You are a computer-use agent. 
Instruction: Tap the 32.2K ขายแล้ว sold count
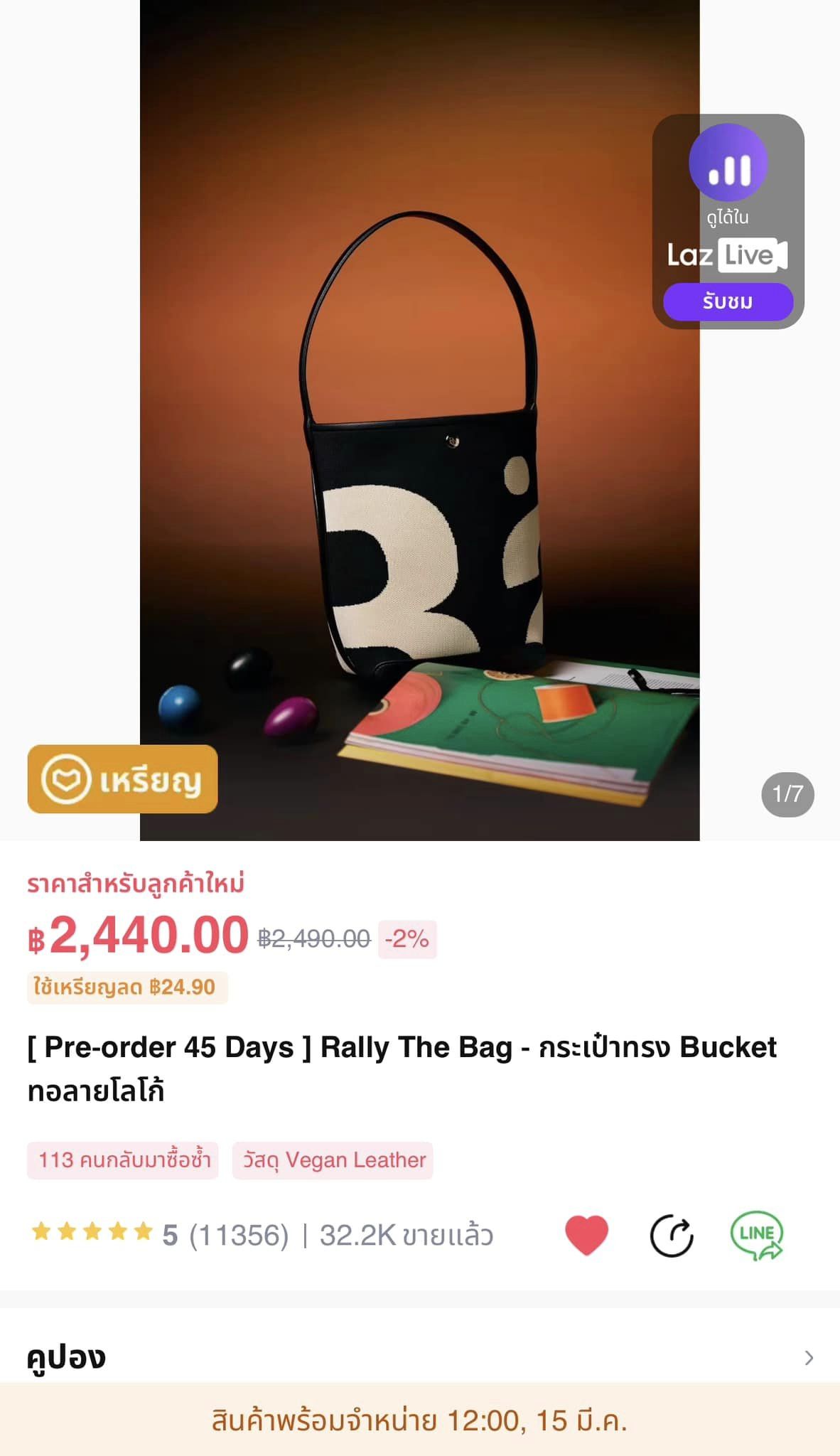(x=406, y=1236)
